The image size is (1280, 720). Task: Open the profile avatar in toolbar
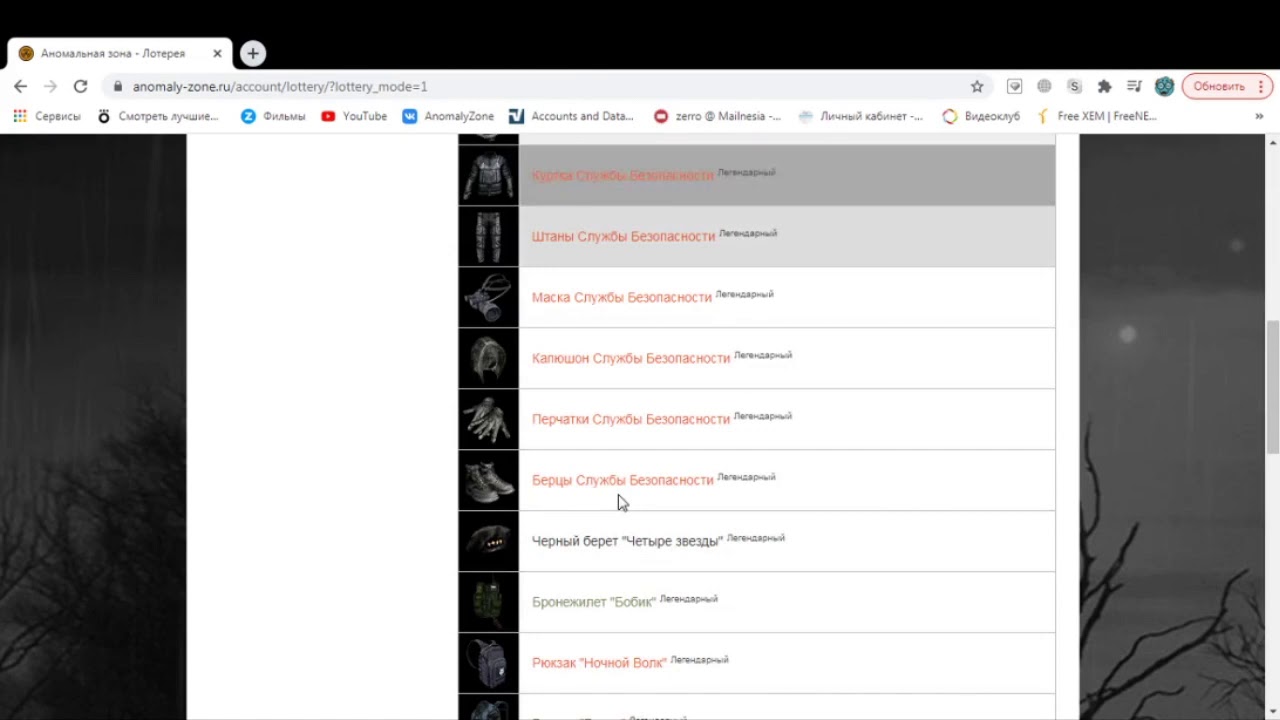coord(1164,86)
